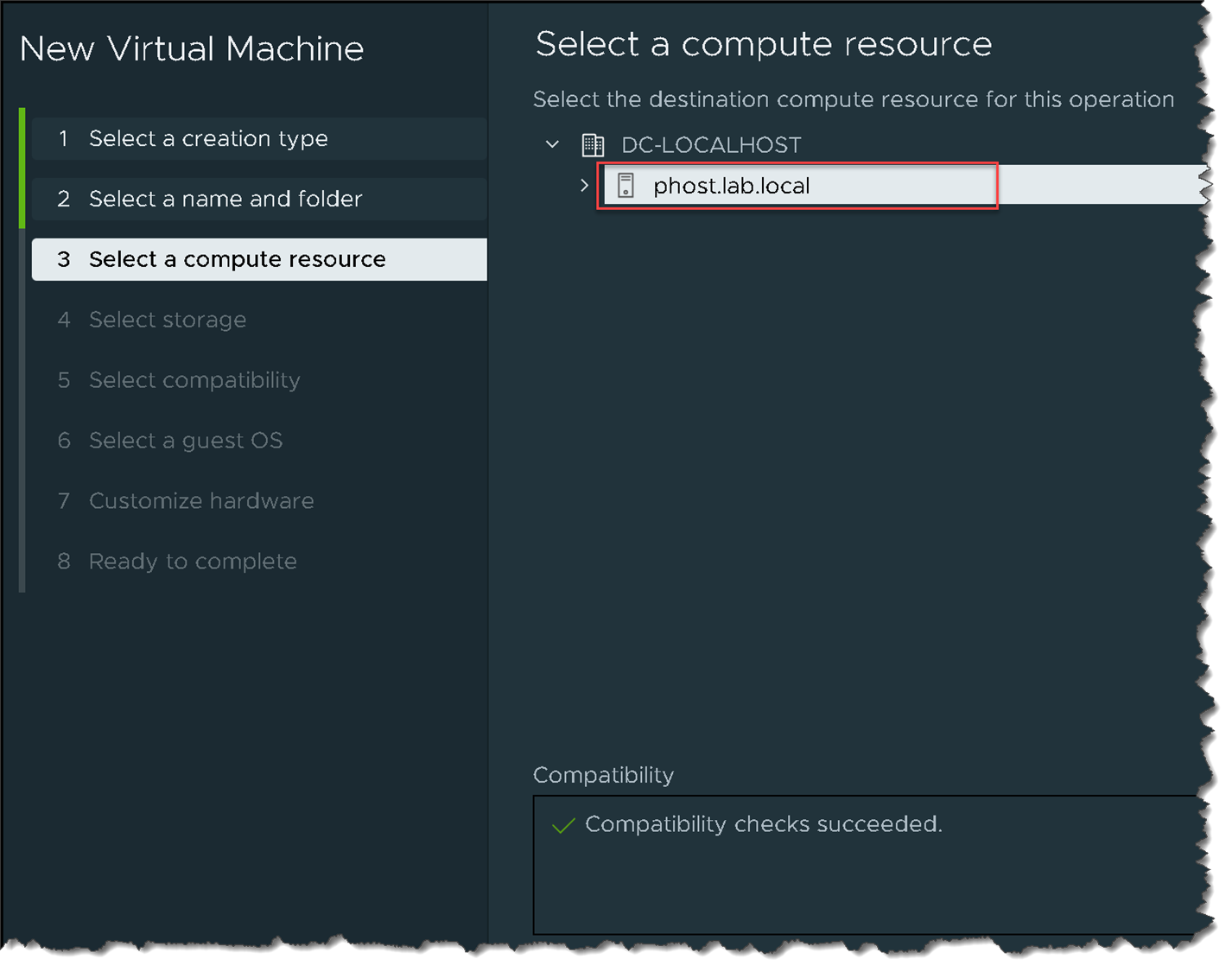The width and height of the screenshot is (1232, 972).
Task: Open step 7 Customize hardware
Action: [x=201, y=501]
